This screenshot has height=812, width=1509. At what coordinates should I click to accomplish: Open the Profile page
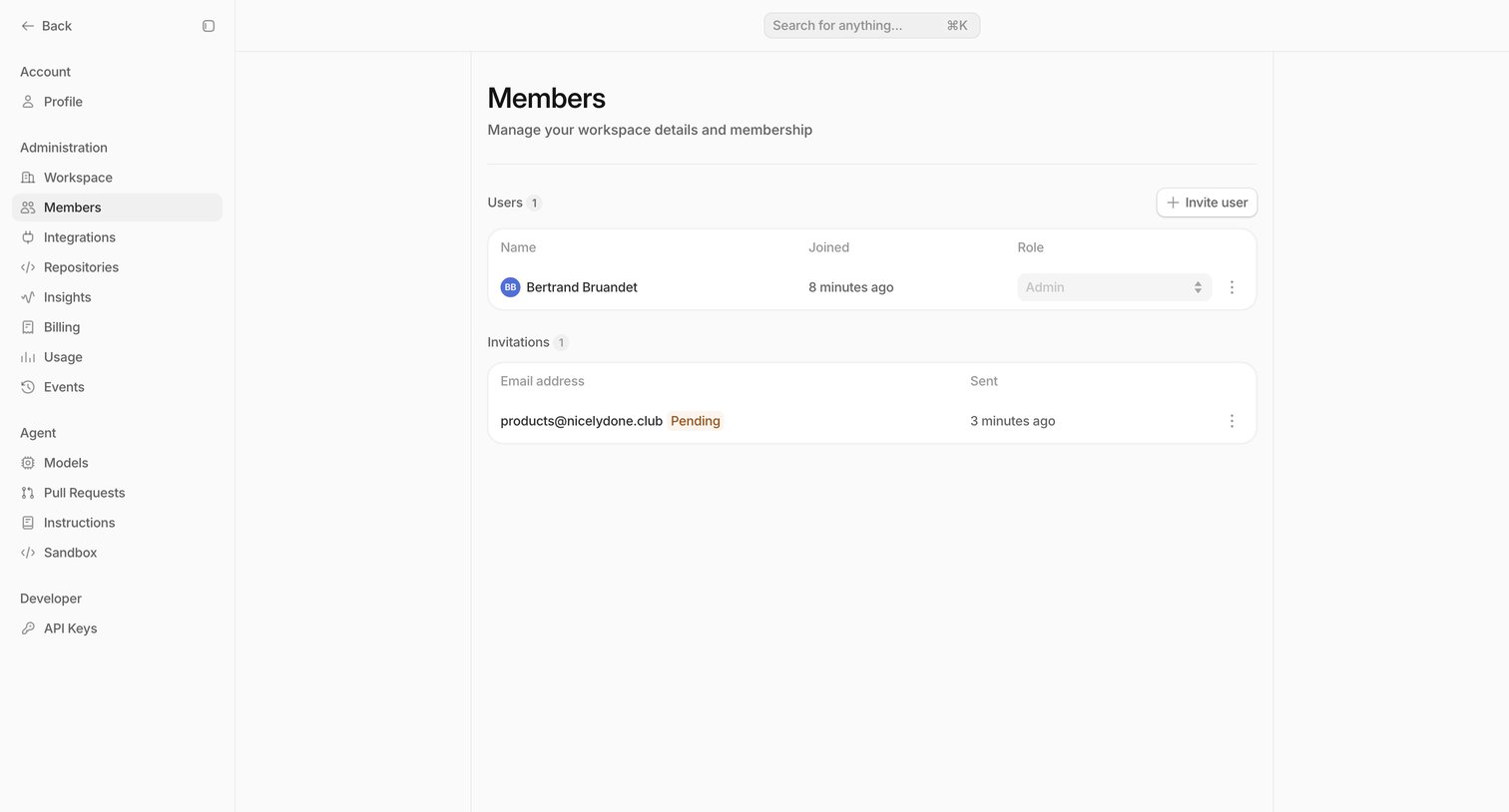[x=117, y=102]
